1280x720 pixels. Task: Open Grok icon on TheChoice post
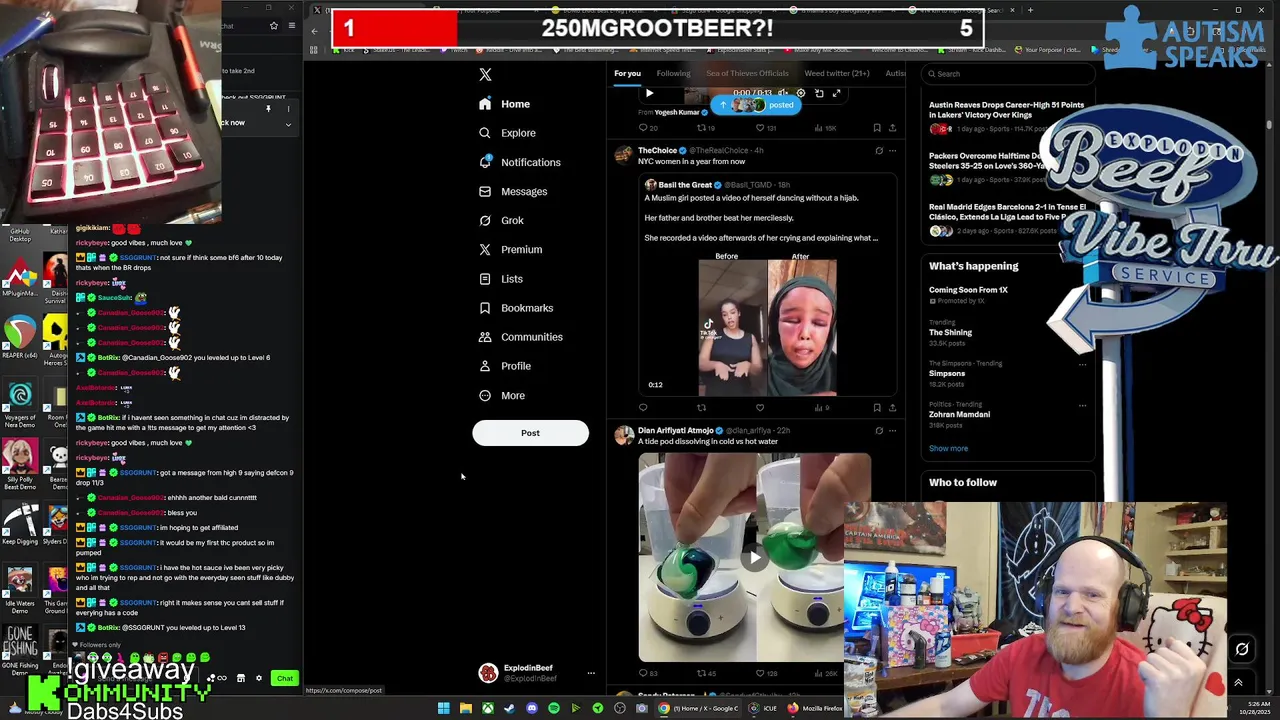tap(879, 151)
